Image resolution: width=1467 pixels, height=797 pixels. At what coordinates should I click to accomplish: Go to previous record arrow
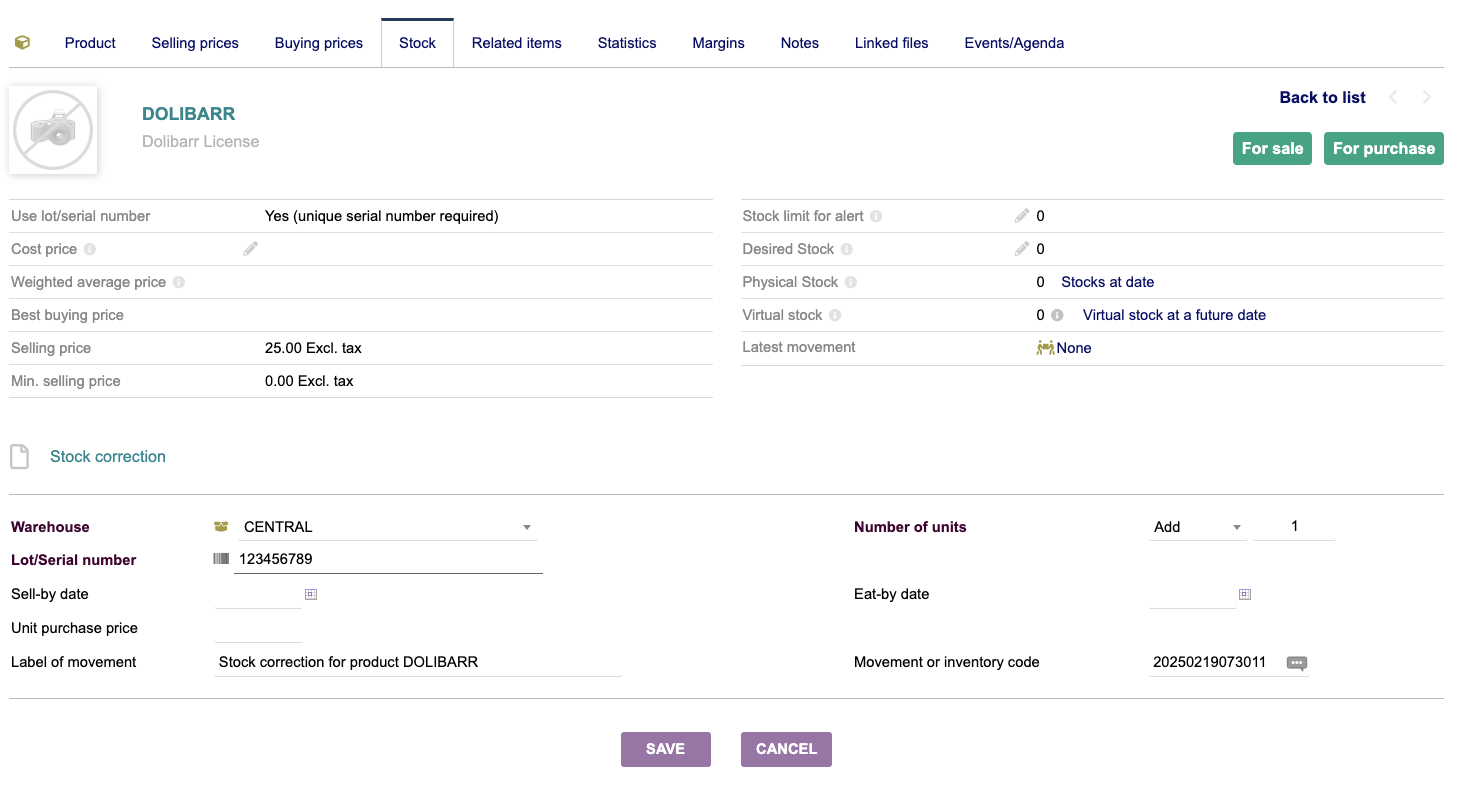[1392, 97]
